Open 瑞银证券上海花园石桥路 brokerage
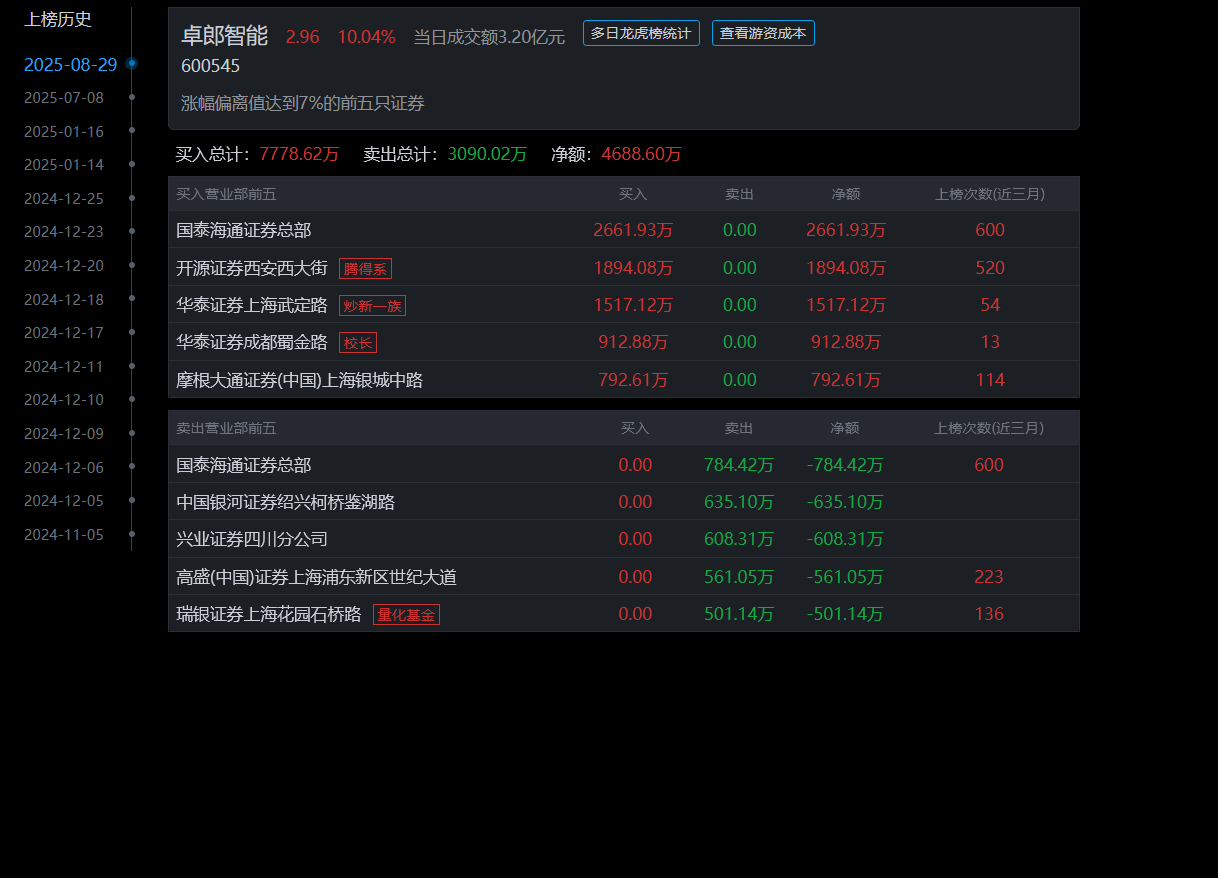 coord(269,614)
